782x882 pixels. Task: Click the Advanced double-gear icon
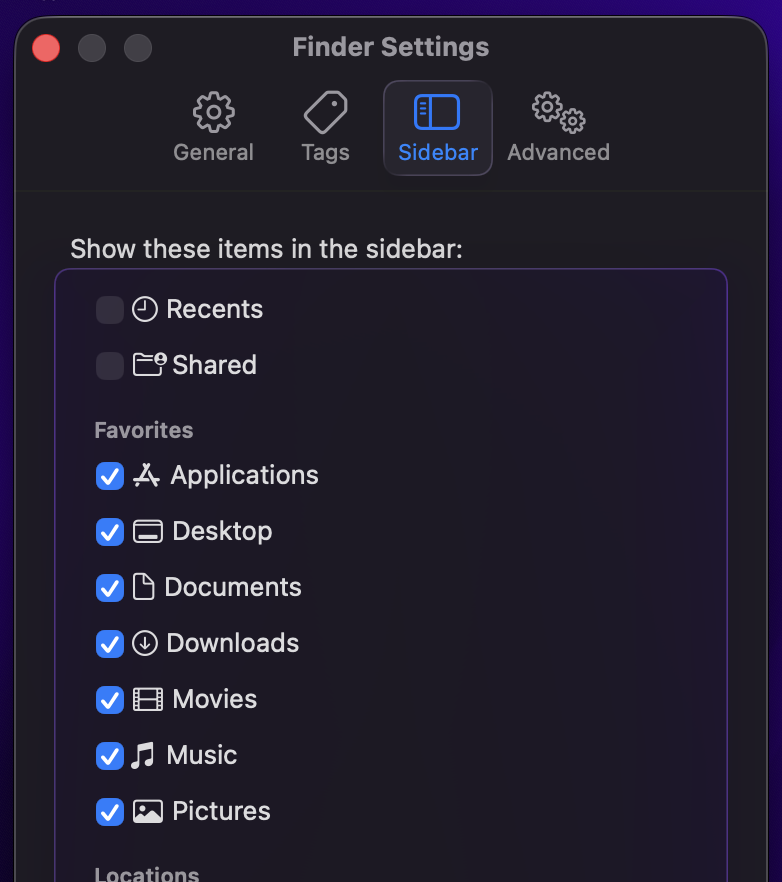click(x=558, y=113)
